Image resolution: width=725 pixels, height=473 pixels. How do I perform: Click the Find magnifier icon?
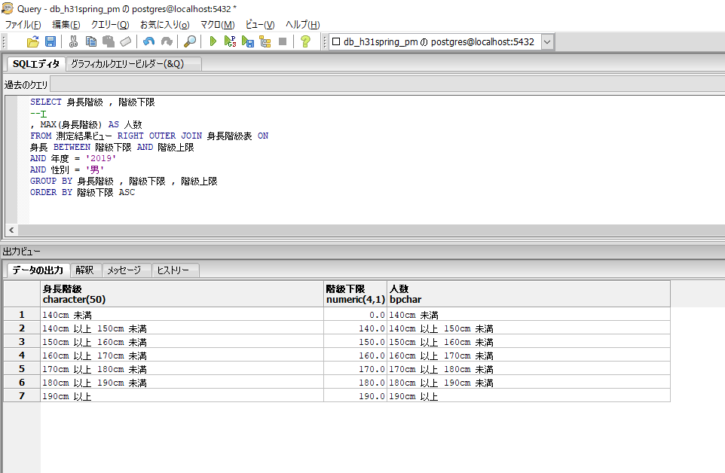tap(190, 42)
